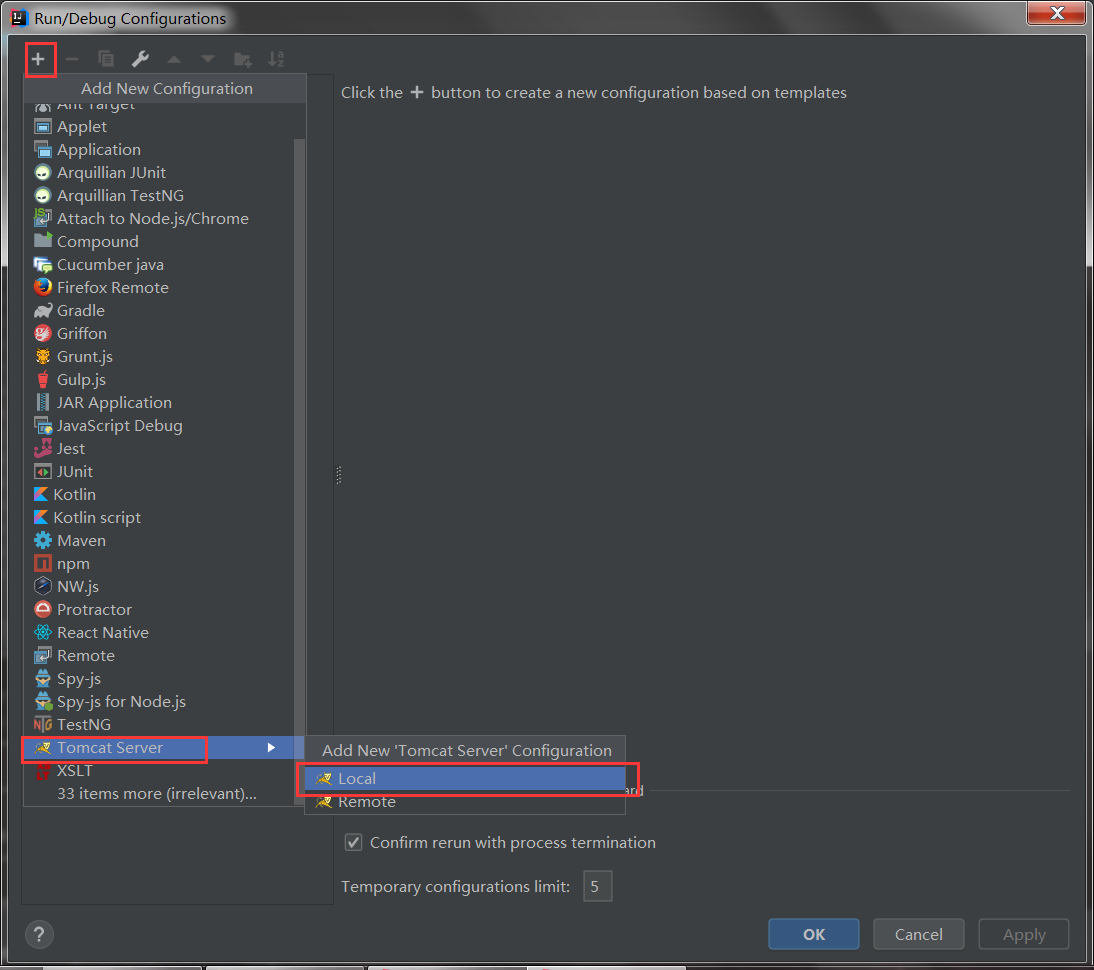Click the Firefox Remote icon
1094x970 pixels.
point(43,288)
